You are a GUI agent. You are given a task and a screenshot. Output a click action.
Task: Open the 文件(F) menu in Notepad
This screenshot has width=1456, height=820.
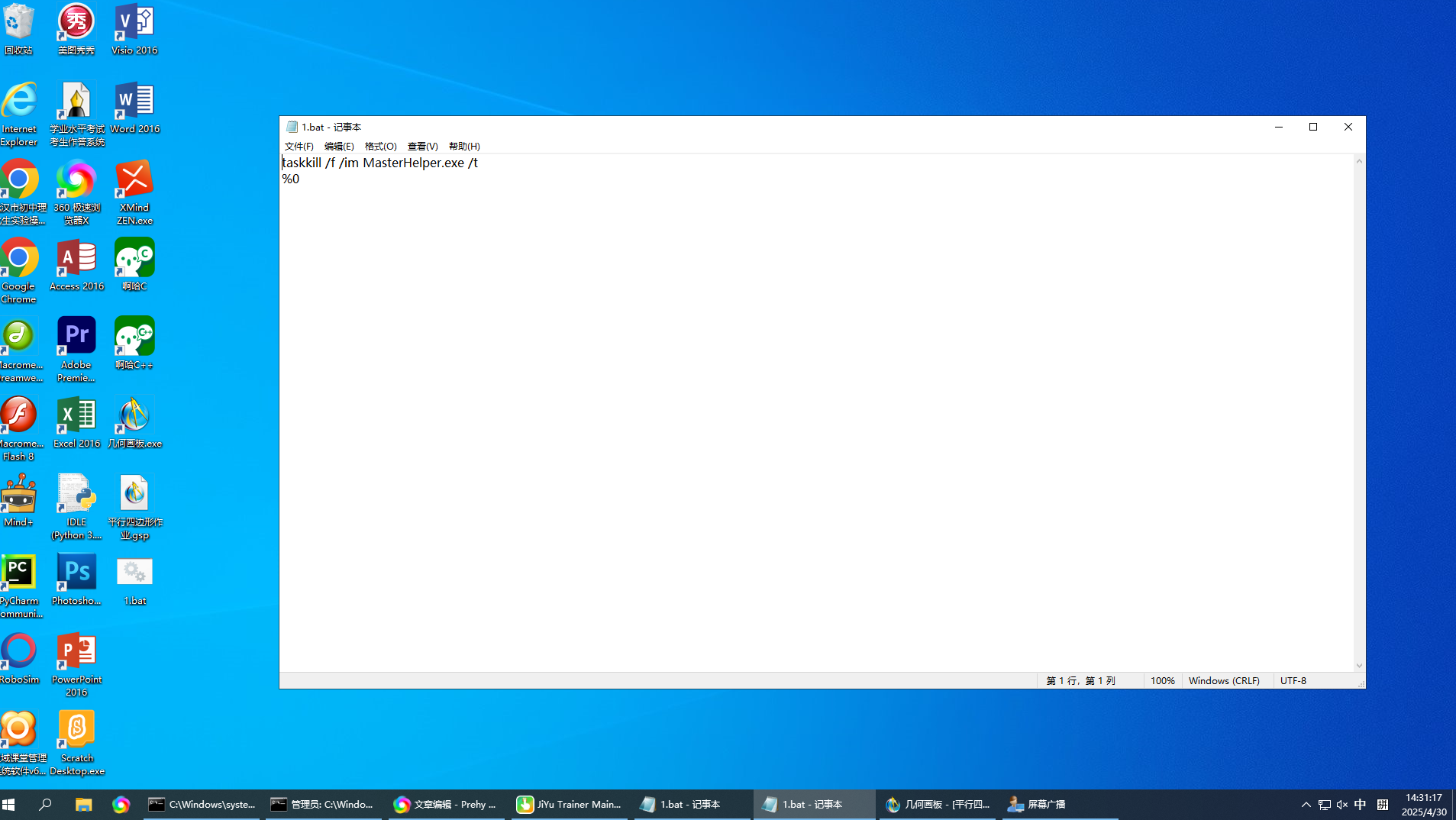point(299,147)
